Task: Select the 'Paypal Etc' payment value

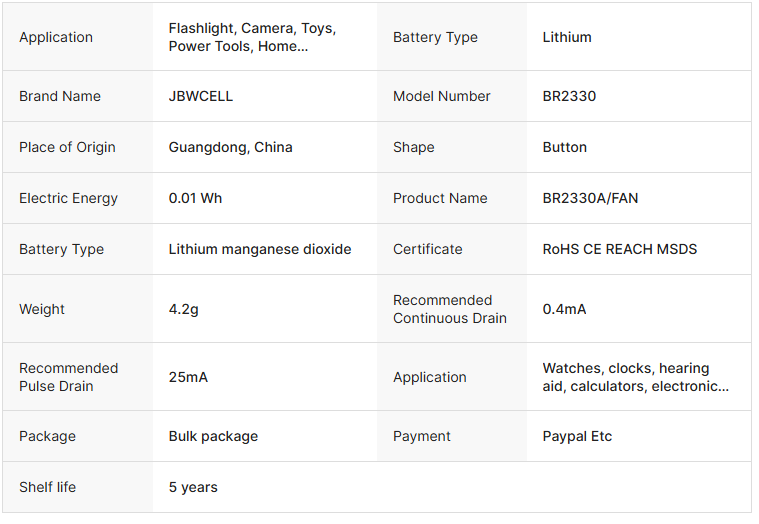Action: (x=577, y=436)
